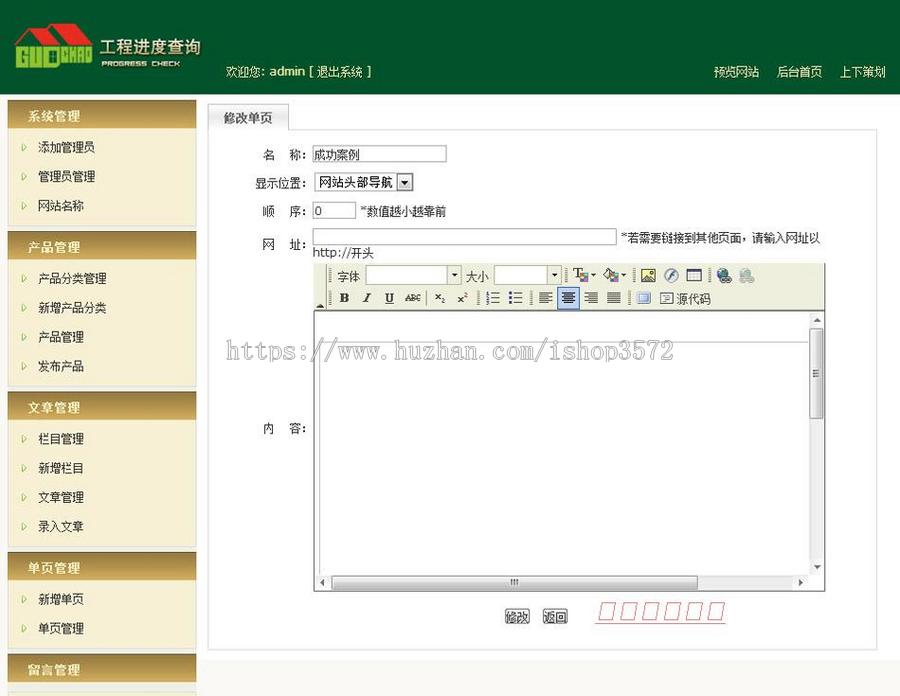
Task: Toggle center alignment button
Action: 568,298
